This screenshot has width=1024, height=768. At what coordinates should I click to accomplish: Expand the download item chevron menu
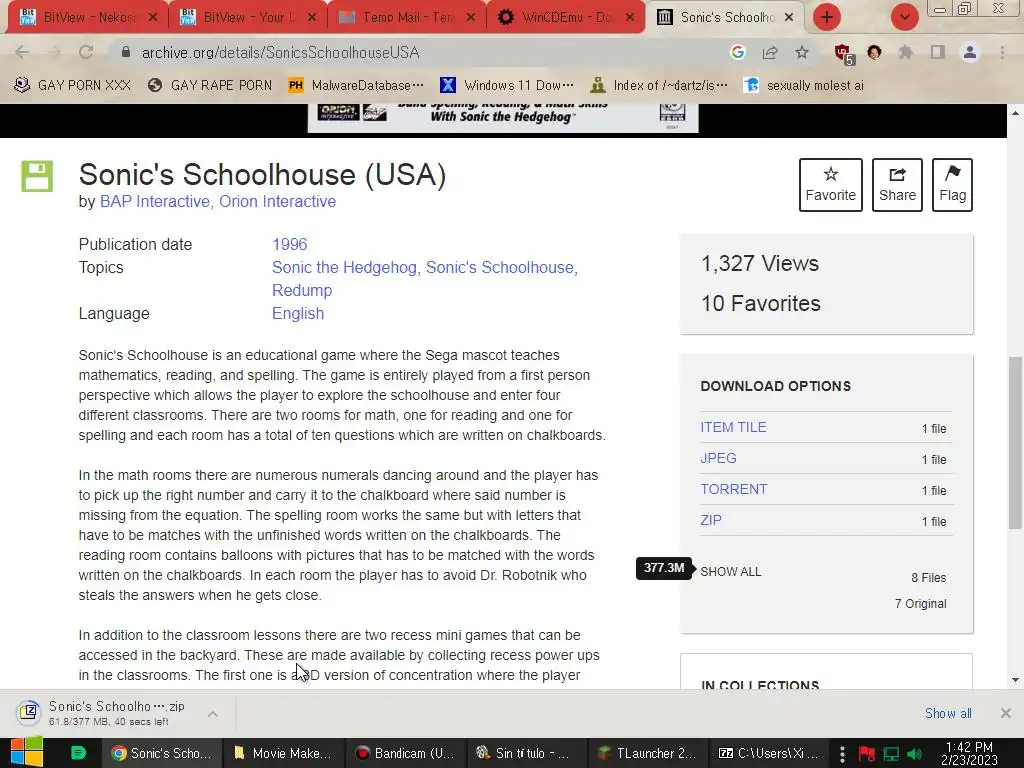(213, 714)
